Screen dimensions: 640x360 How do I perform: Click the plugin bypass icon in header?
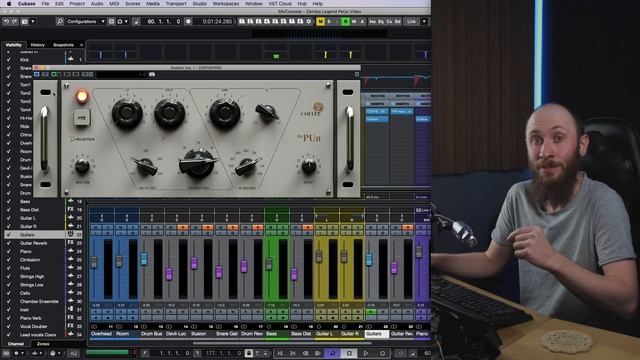tap(37, 74)
